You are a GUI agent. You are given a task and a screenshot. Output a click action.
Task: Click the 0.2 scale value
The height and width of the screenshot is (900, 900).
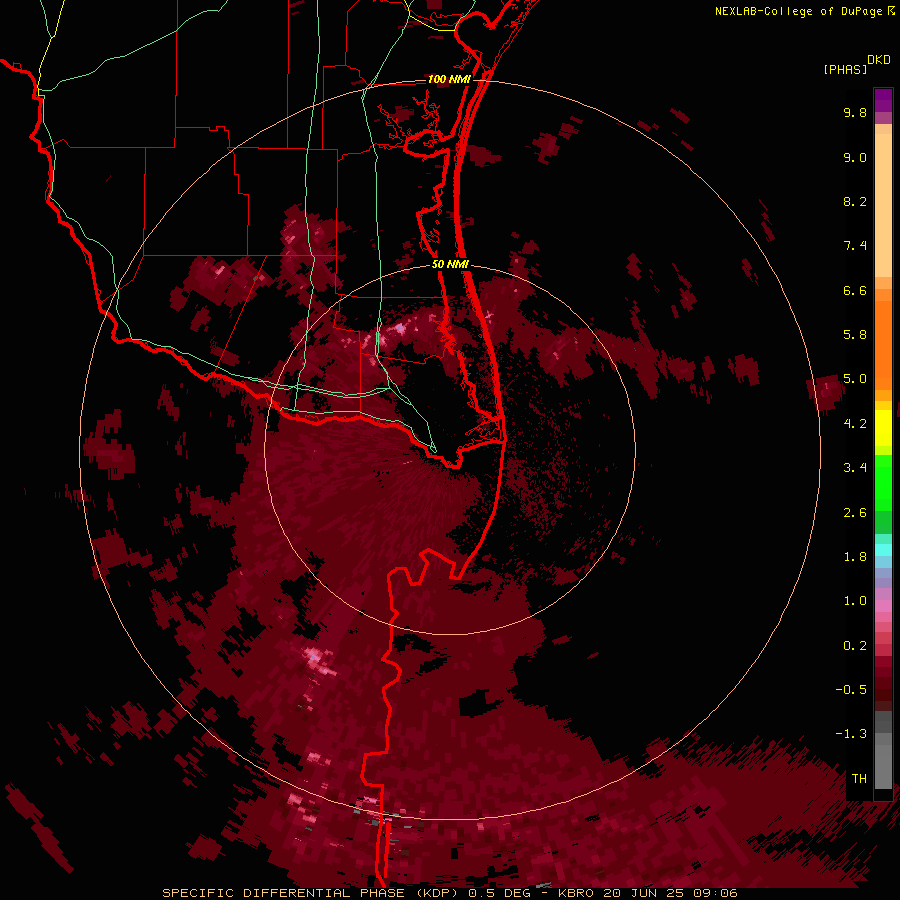pyautogui.click(x=855, y=646)
